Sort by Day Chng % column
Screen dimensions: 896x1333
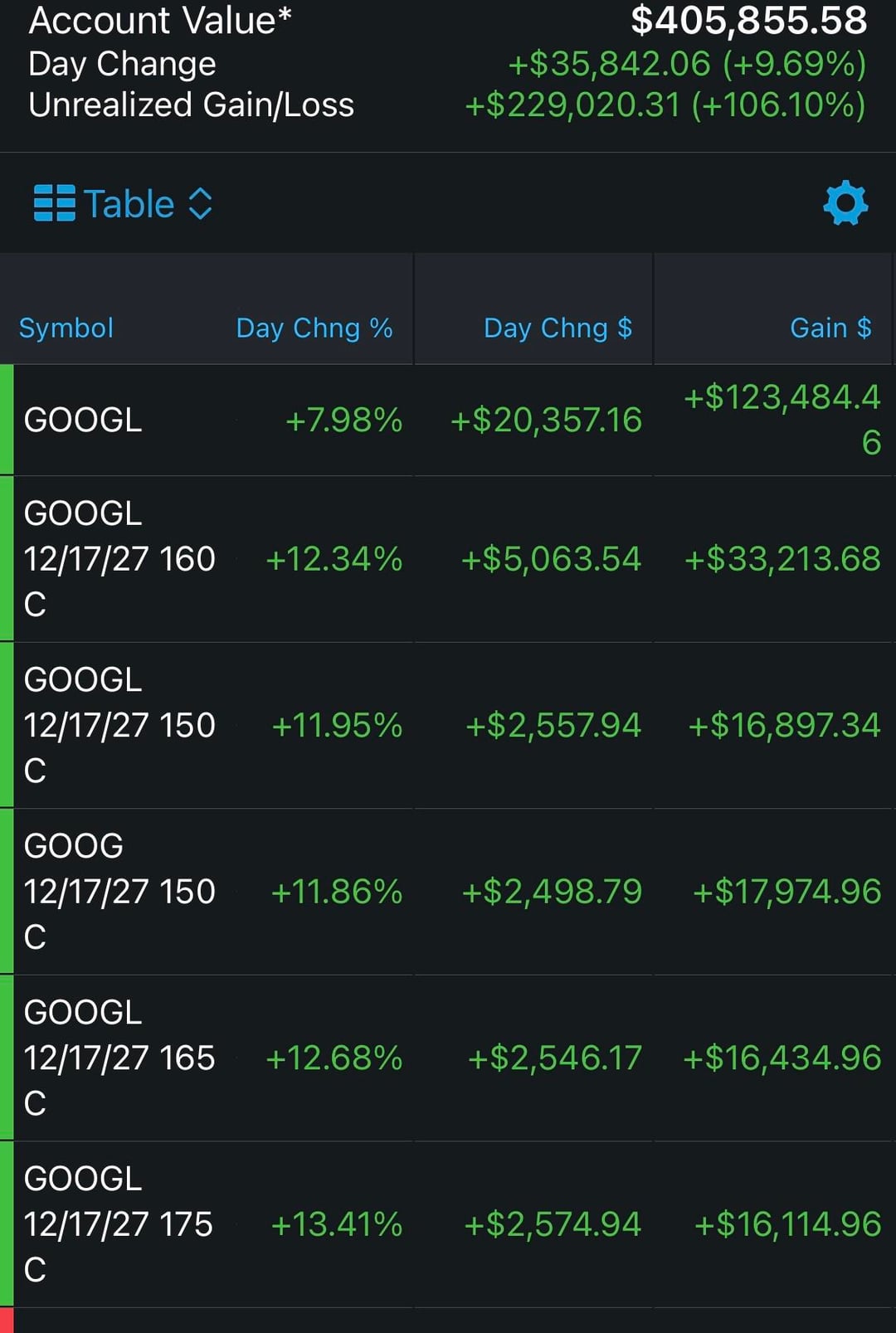tap(314, 328)
